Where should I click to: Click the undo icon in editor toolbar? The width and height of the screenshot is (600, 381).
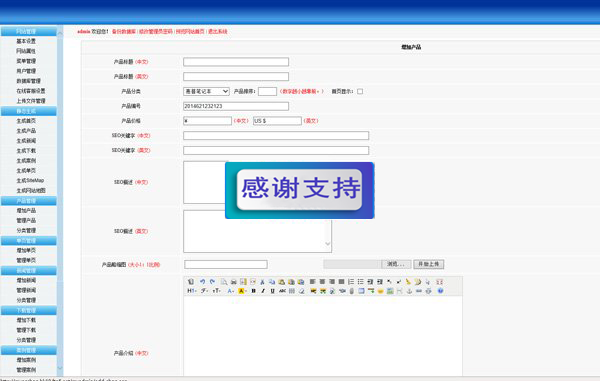[x=202, y=282]
